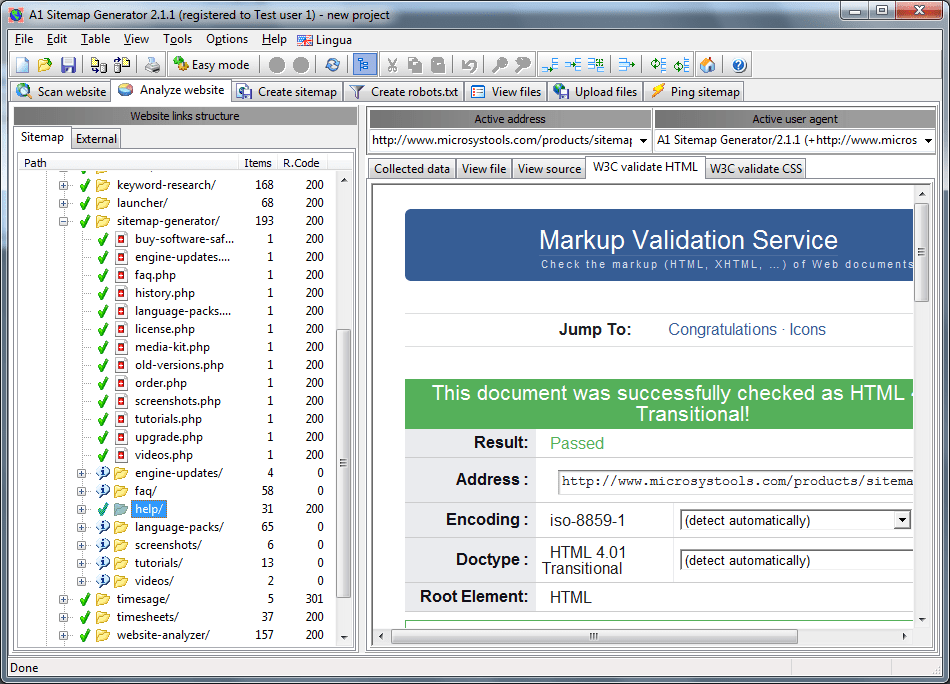Open a new project file
This screenshot has height=684, width=950.
pos(21,64)
